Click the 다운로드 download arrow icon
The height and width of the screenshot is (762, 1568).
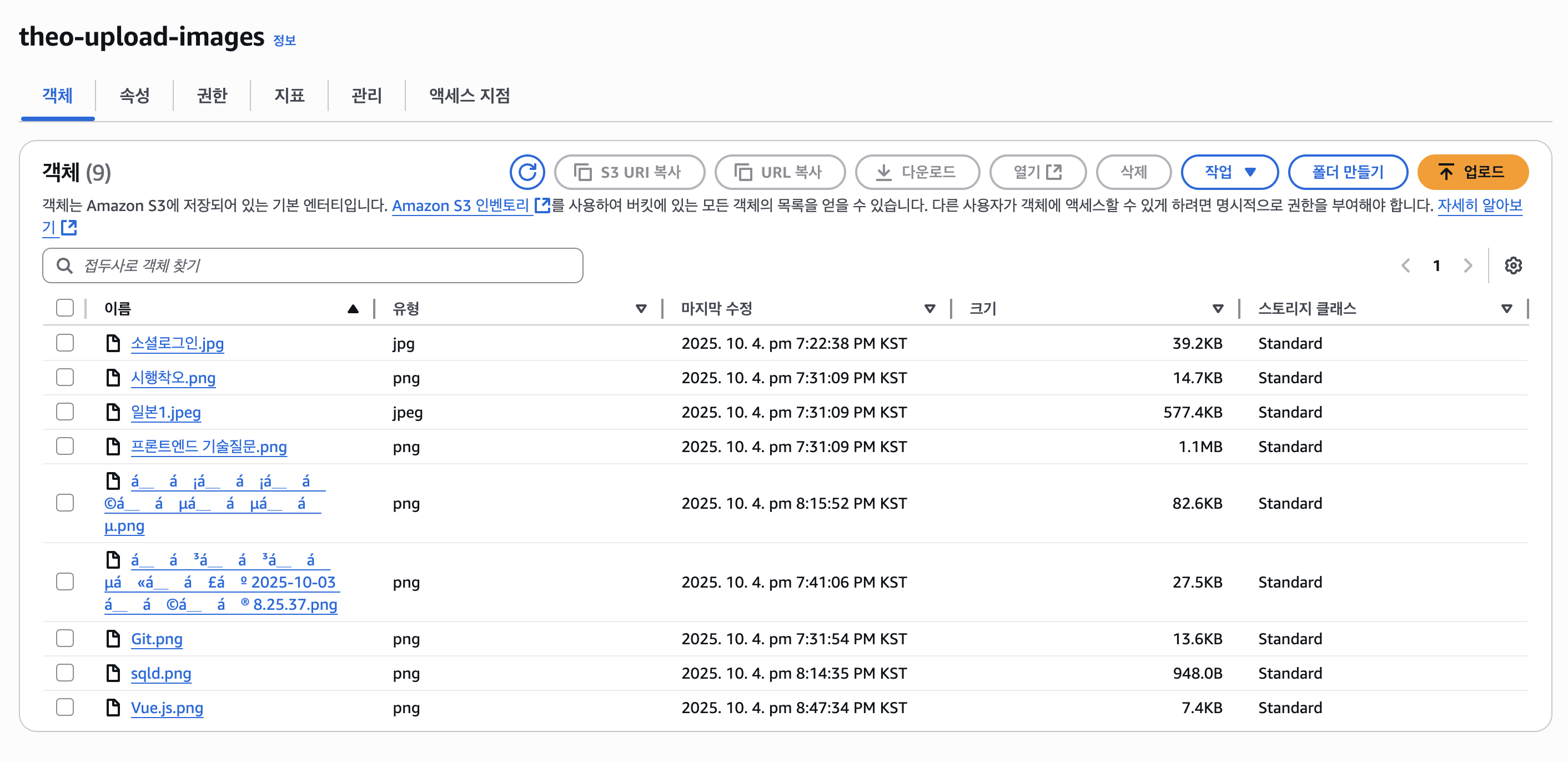coord(883,172)
